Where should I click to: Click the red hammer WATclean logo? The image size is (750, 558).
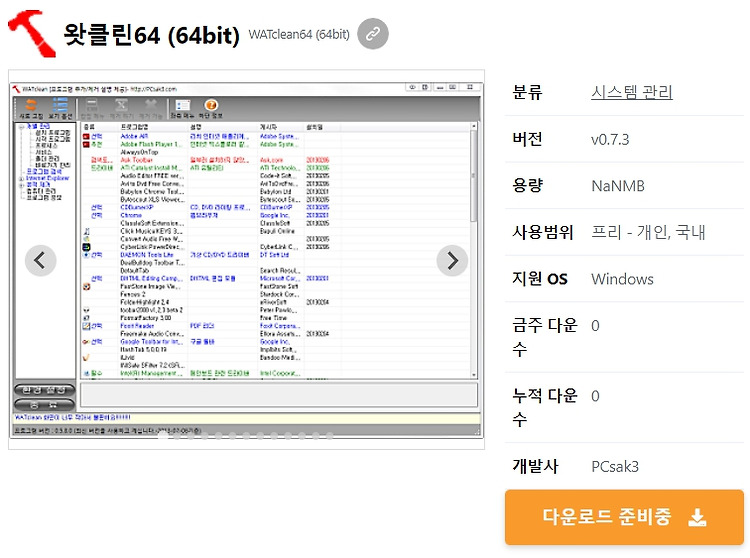tap(32, 34)
